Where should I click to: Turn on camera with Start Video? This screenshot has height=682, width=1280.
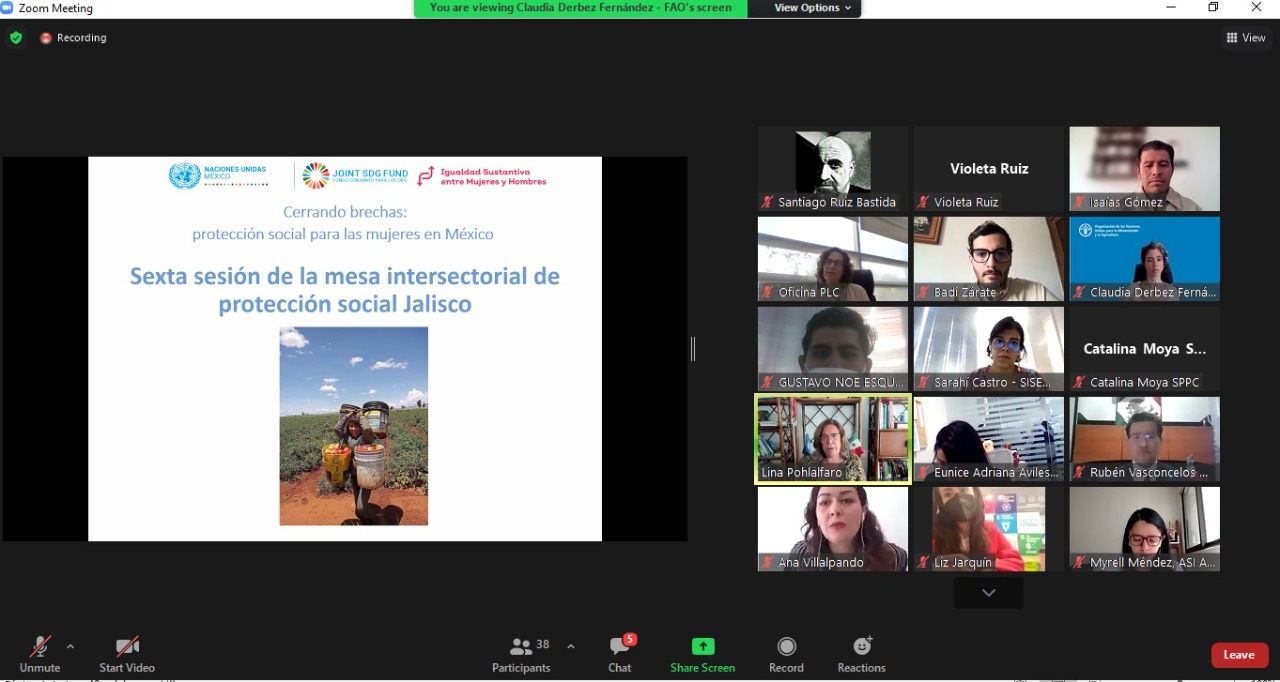tap(127, 647)
